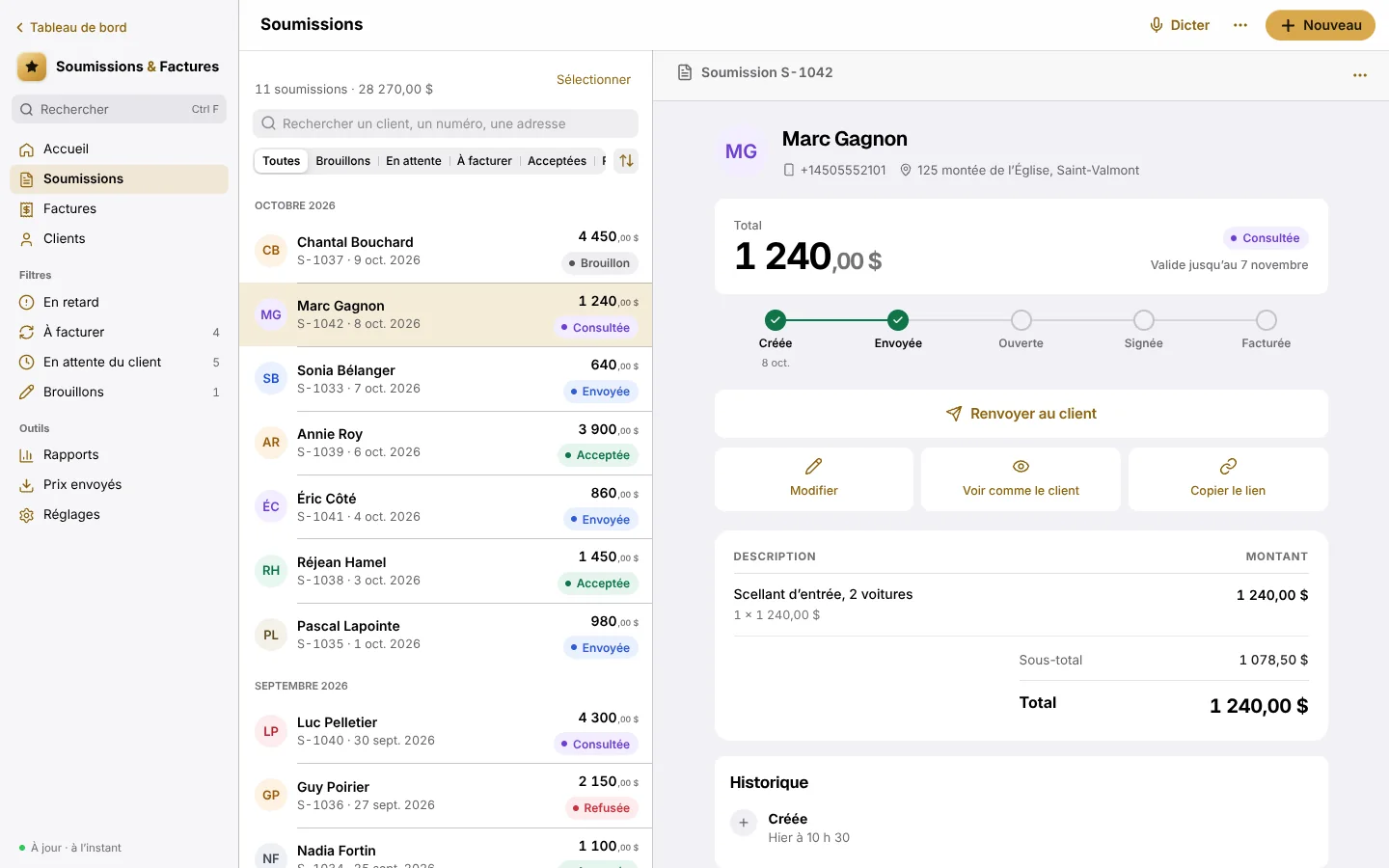1389x868 pixels.
Task: Click the Brouillons pencil icon
Action: point(27,393)
